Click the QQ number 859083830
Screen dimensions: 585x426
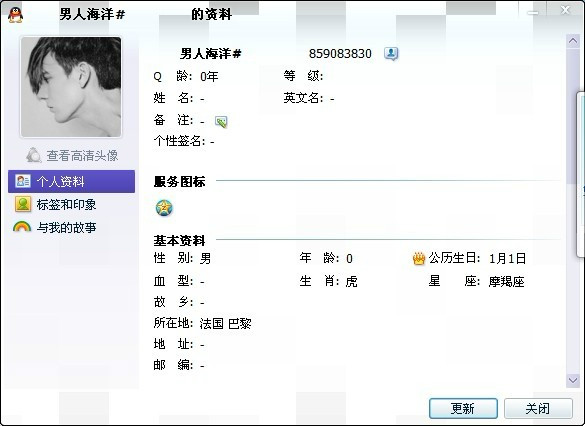(x=340, y=54)
